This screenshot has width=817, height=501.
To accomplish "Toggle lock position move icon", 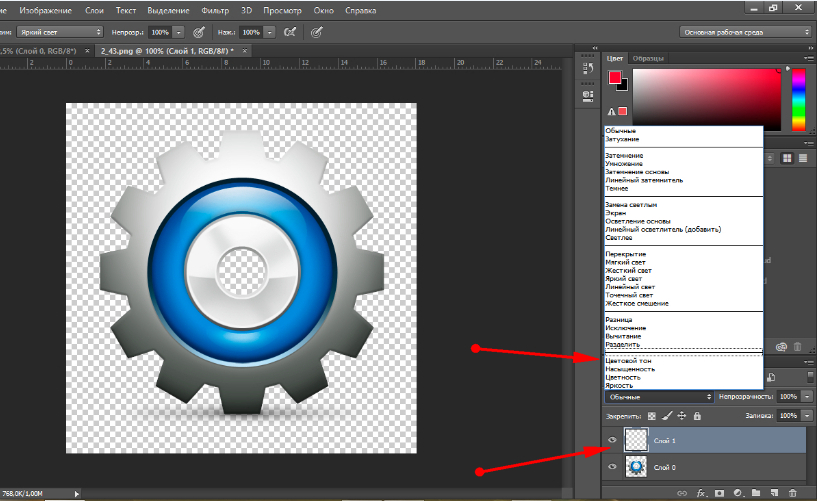I will [x=682, y=416].
